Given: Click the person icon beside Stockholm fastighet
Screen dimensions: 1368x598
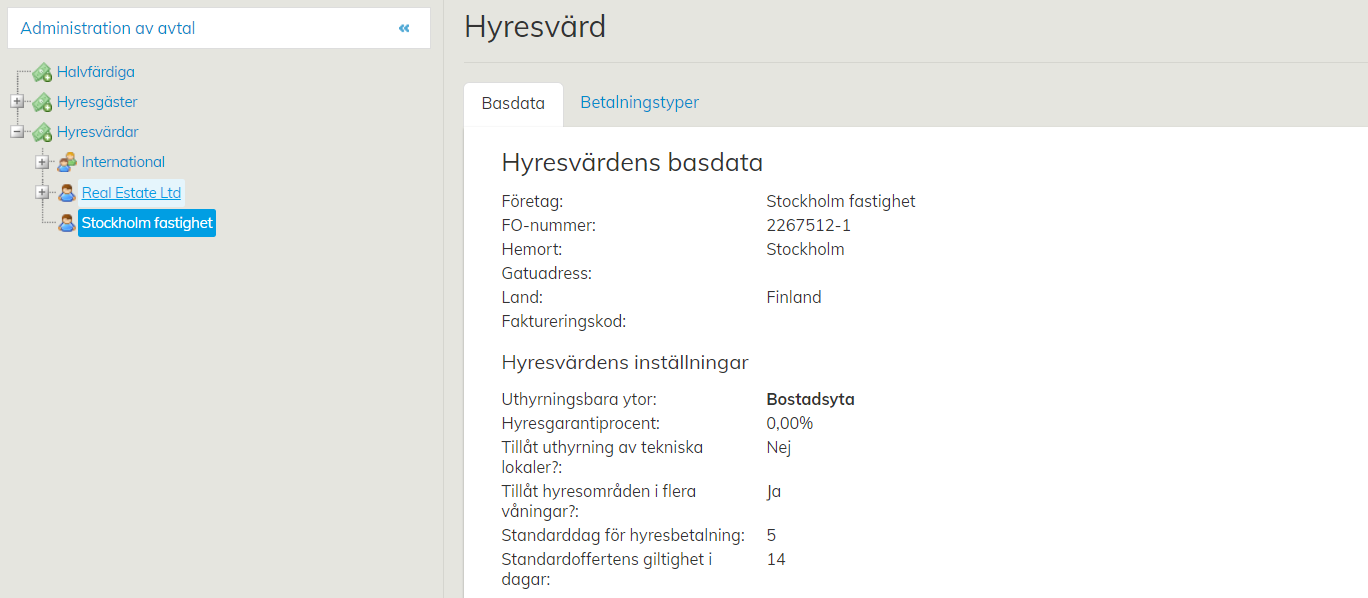Looking at the screenshot, I should (x=67, y=223).
